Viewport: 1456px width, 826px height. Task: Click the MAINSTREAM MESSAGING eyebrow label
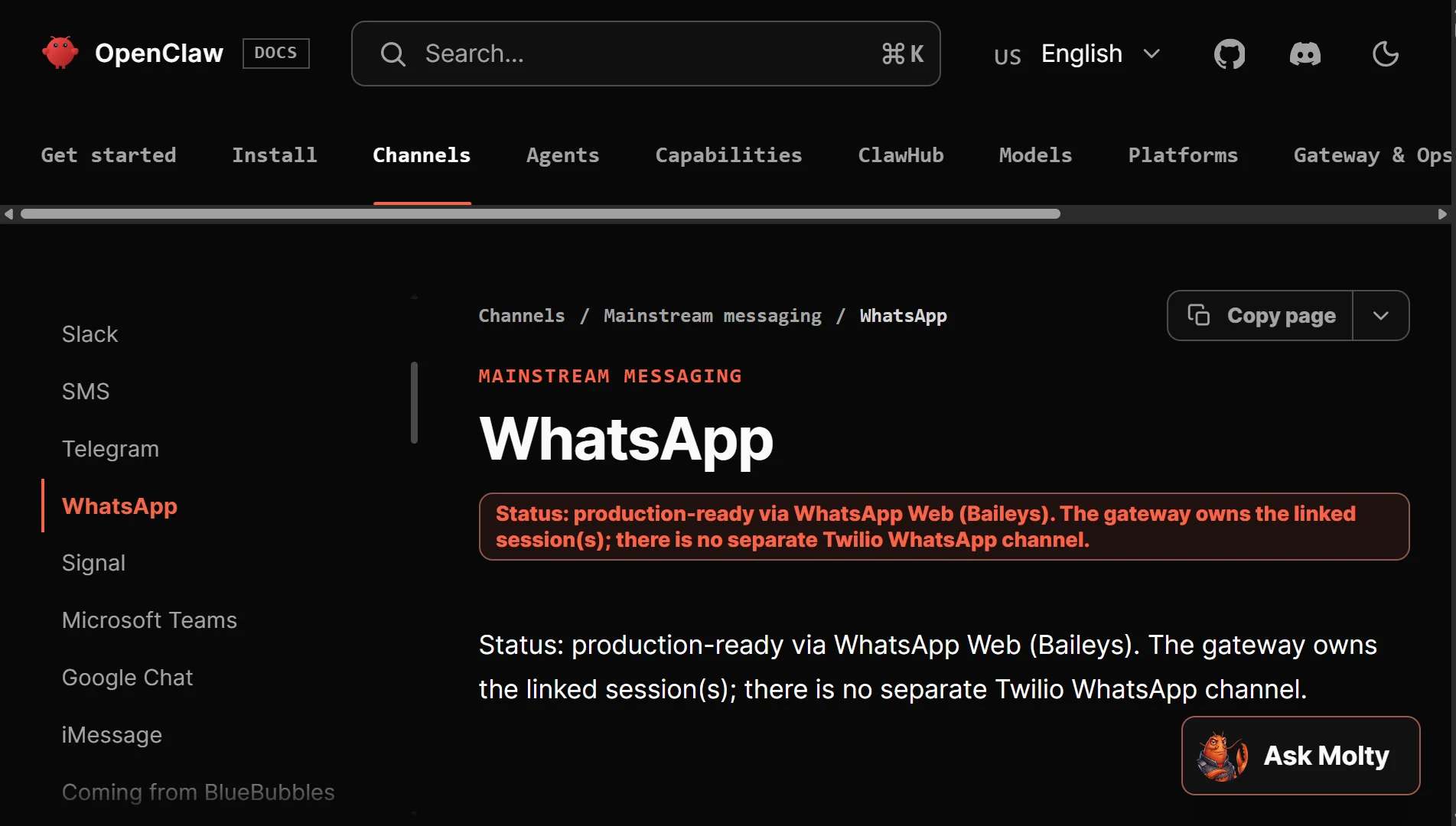click(x=610, y=376)
